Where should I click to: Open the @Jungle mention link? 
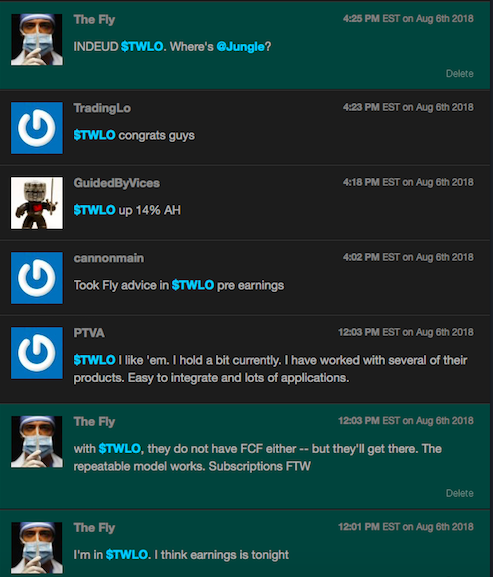point(240,47)
